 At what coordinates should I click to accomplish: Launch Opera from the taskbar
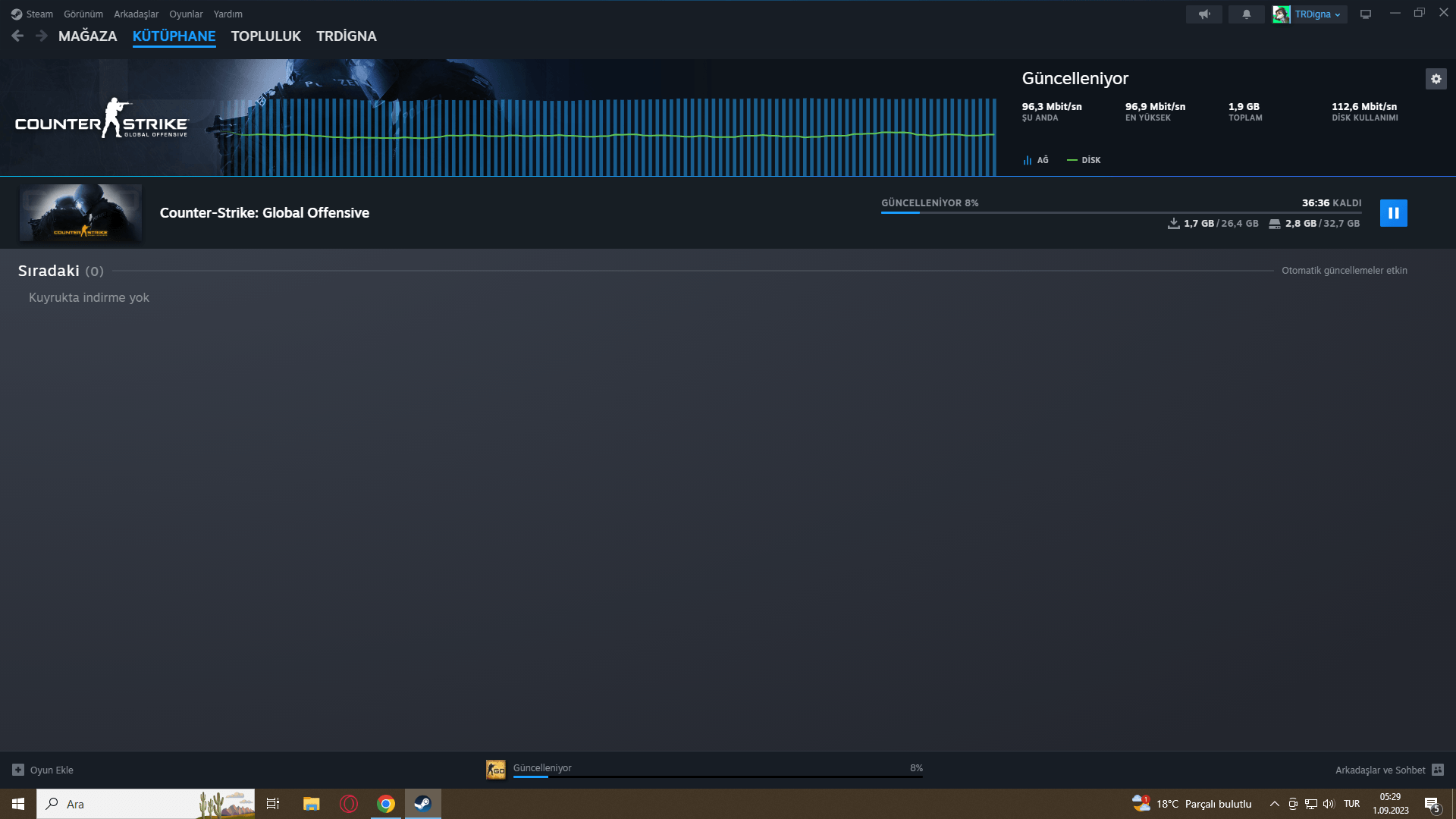point(349,804)
